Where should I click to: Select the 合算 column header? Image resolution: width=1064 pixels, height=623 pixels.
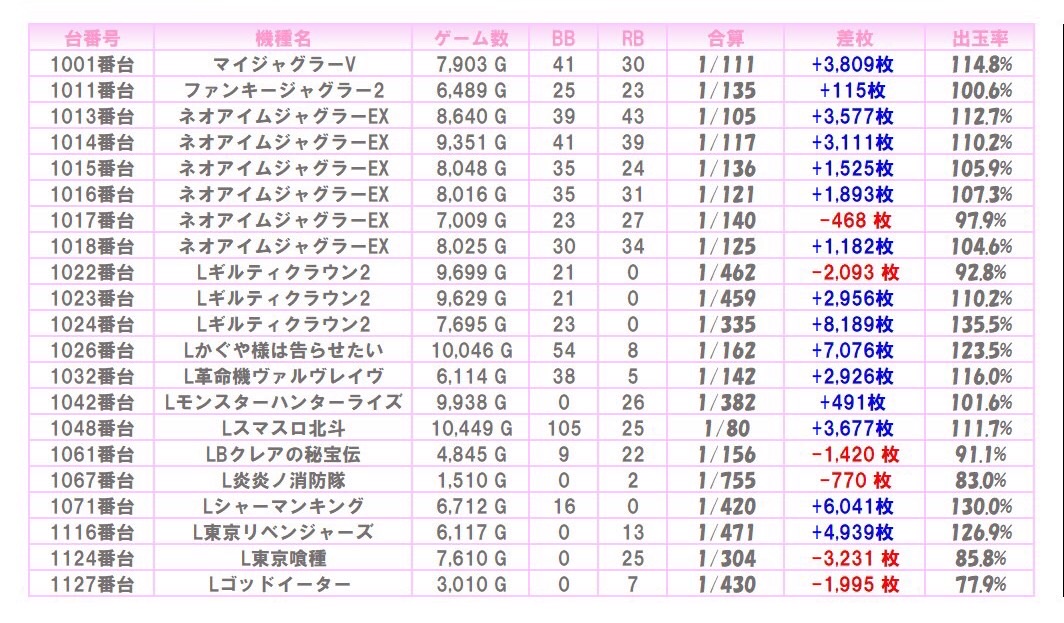click(x=725, y=38)
